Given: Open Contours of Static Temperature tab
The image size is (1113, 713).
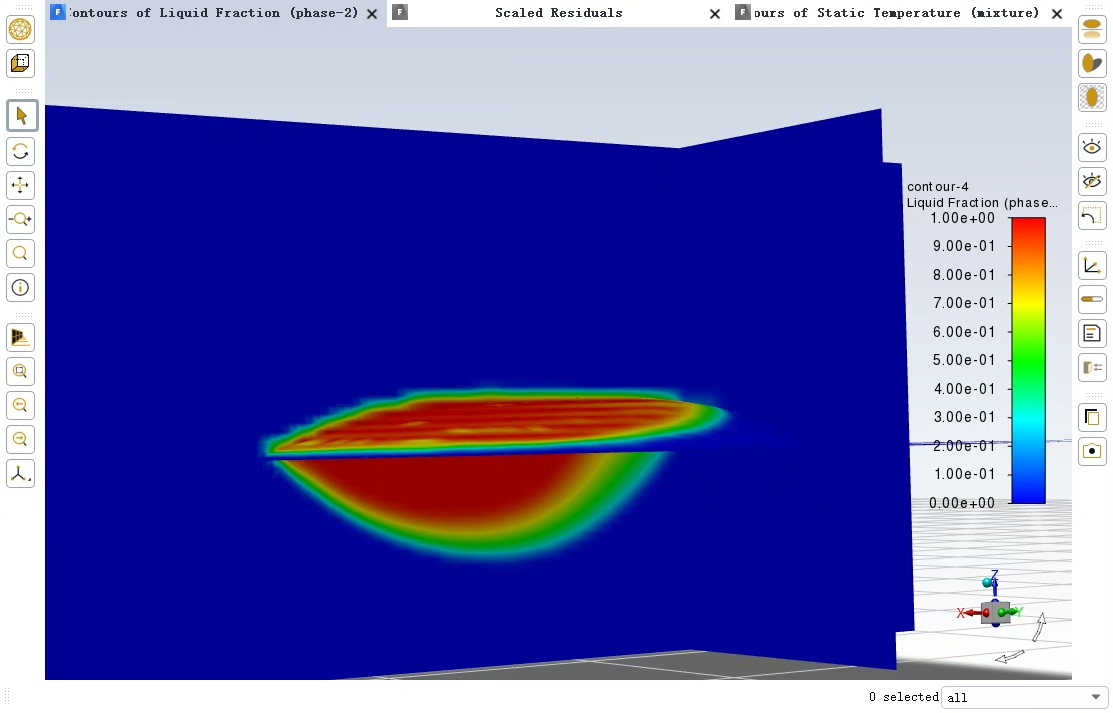Looking at the screenshot, I should click(x=897, y=13).
